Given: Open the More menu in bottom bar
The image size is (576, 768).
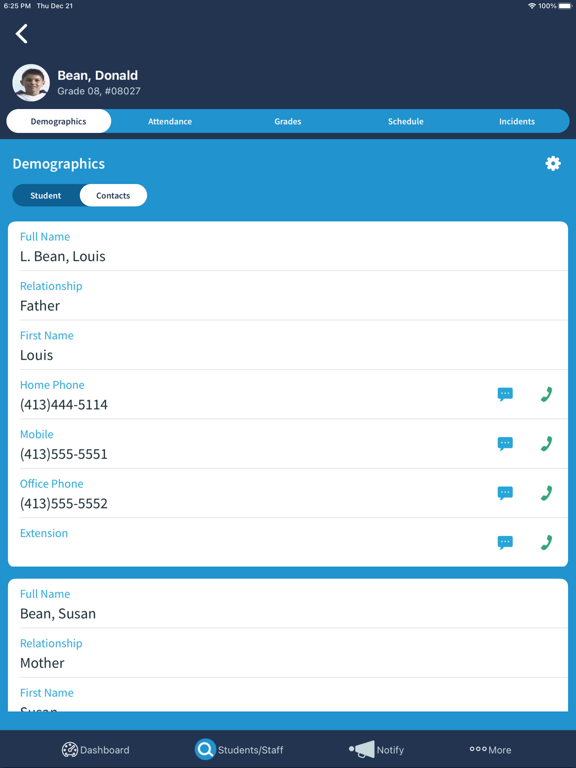Looking at the screenshot, I should 490,749.
